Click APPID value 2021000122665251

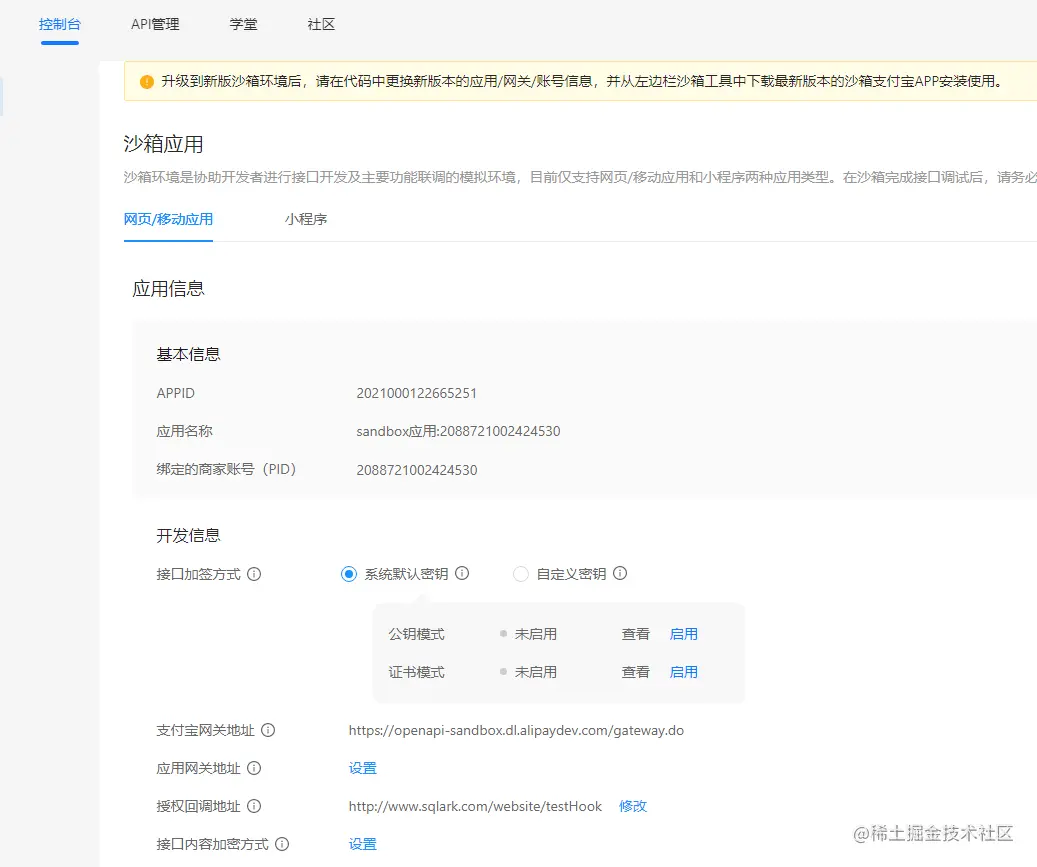click(x=417, y=393)
